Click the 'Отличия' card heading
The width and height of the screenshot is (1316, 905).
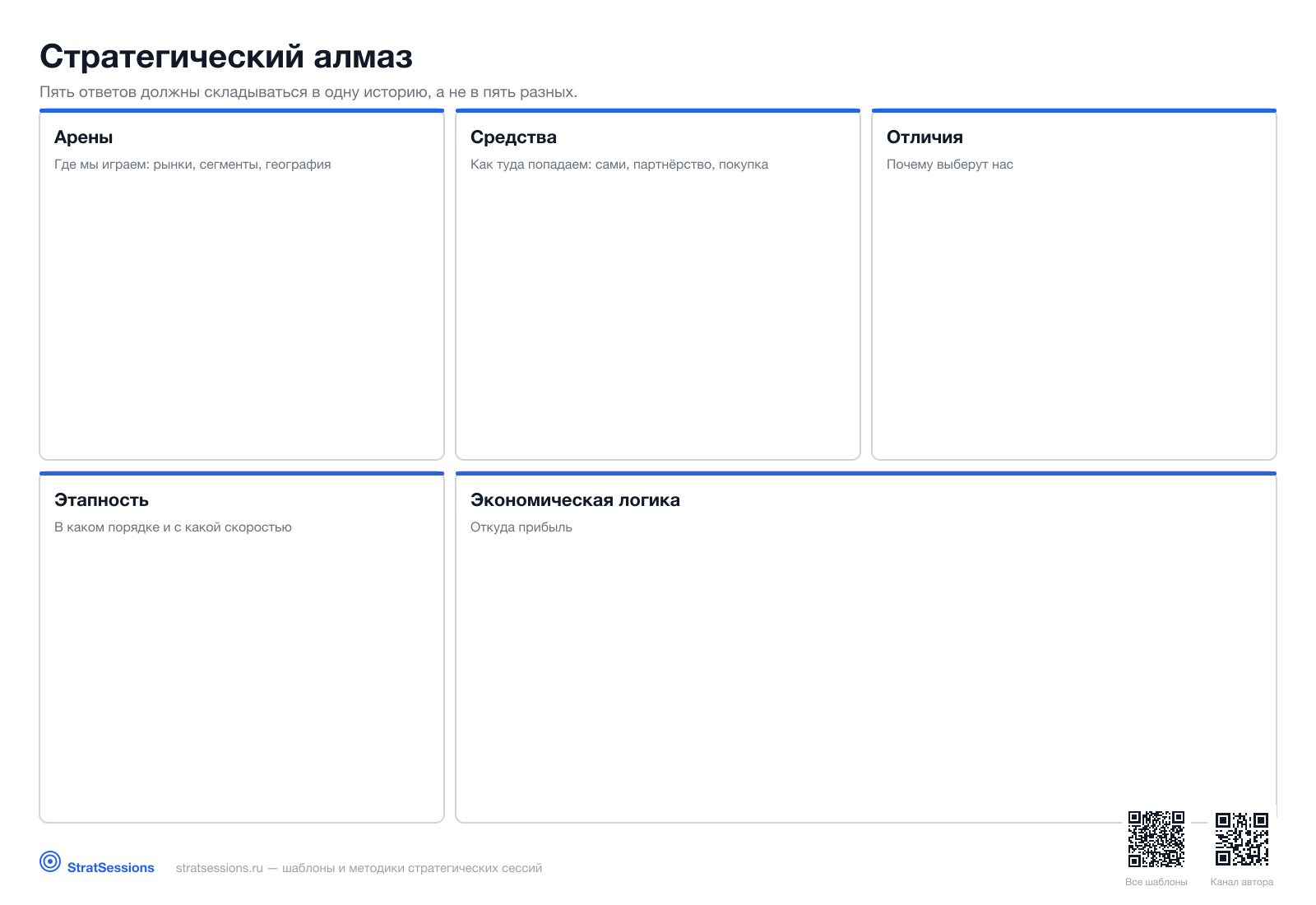coord(924,137)
